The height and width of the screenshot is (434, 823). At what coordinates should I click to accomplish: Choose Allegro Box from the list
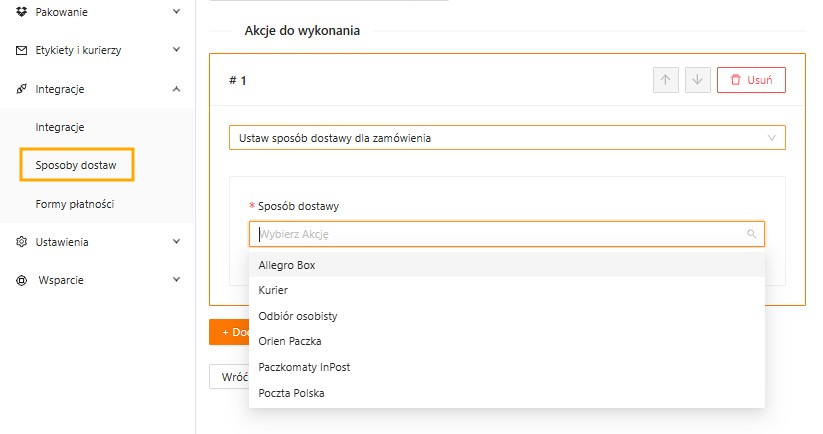point(287,265)
